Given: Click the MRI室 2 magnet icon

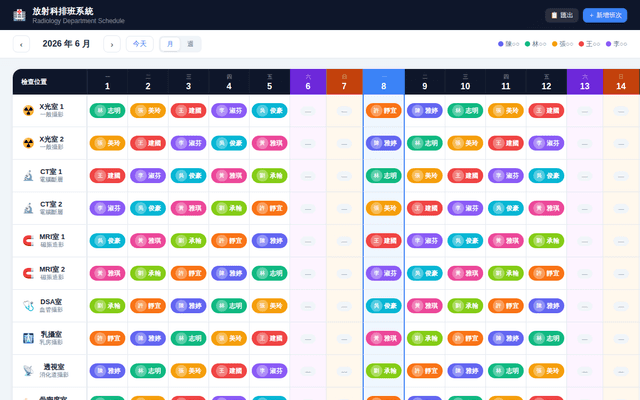Looking at the screenshot, I should coord(28,273).
